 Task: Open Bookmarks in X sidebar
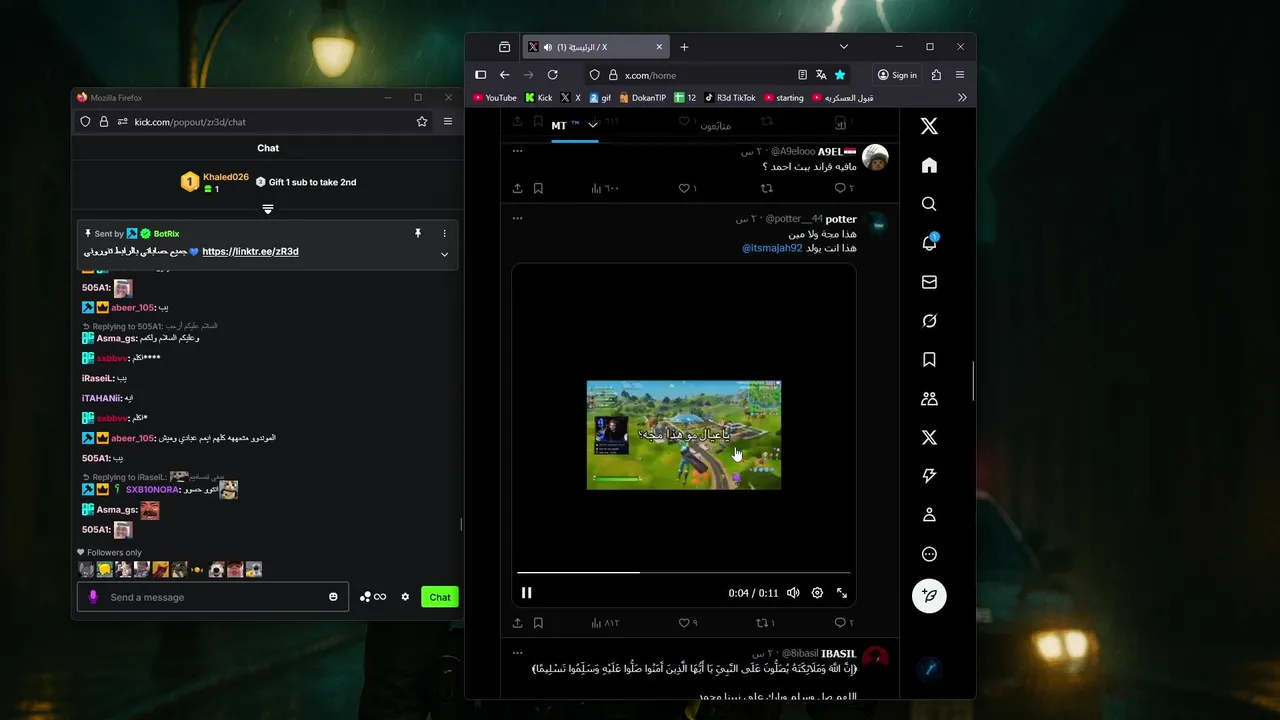click(929, 360)
